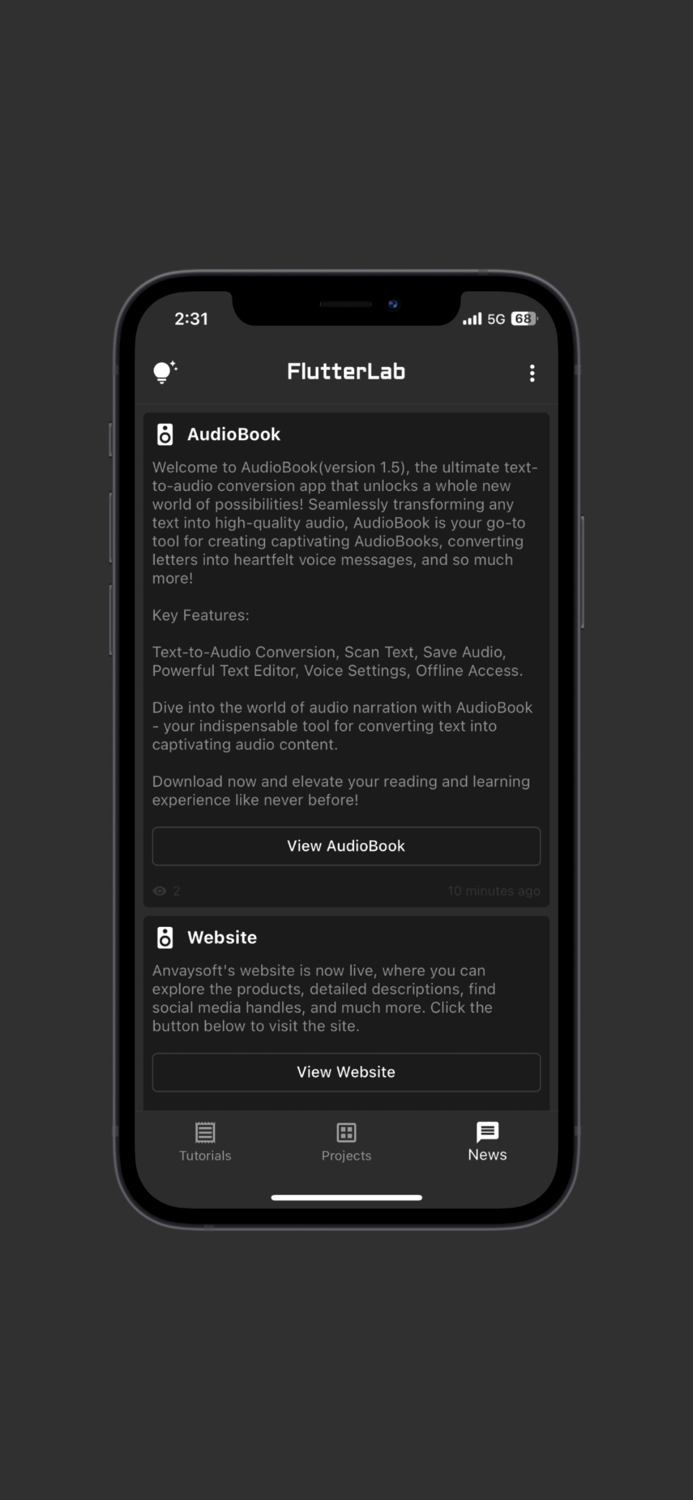This screenshot has width=693, height=1500.
Task: Click the speaker icon beside AudioBook
Action: tap(165, 434)
